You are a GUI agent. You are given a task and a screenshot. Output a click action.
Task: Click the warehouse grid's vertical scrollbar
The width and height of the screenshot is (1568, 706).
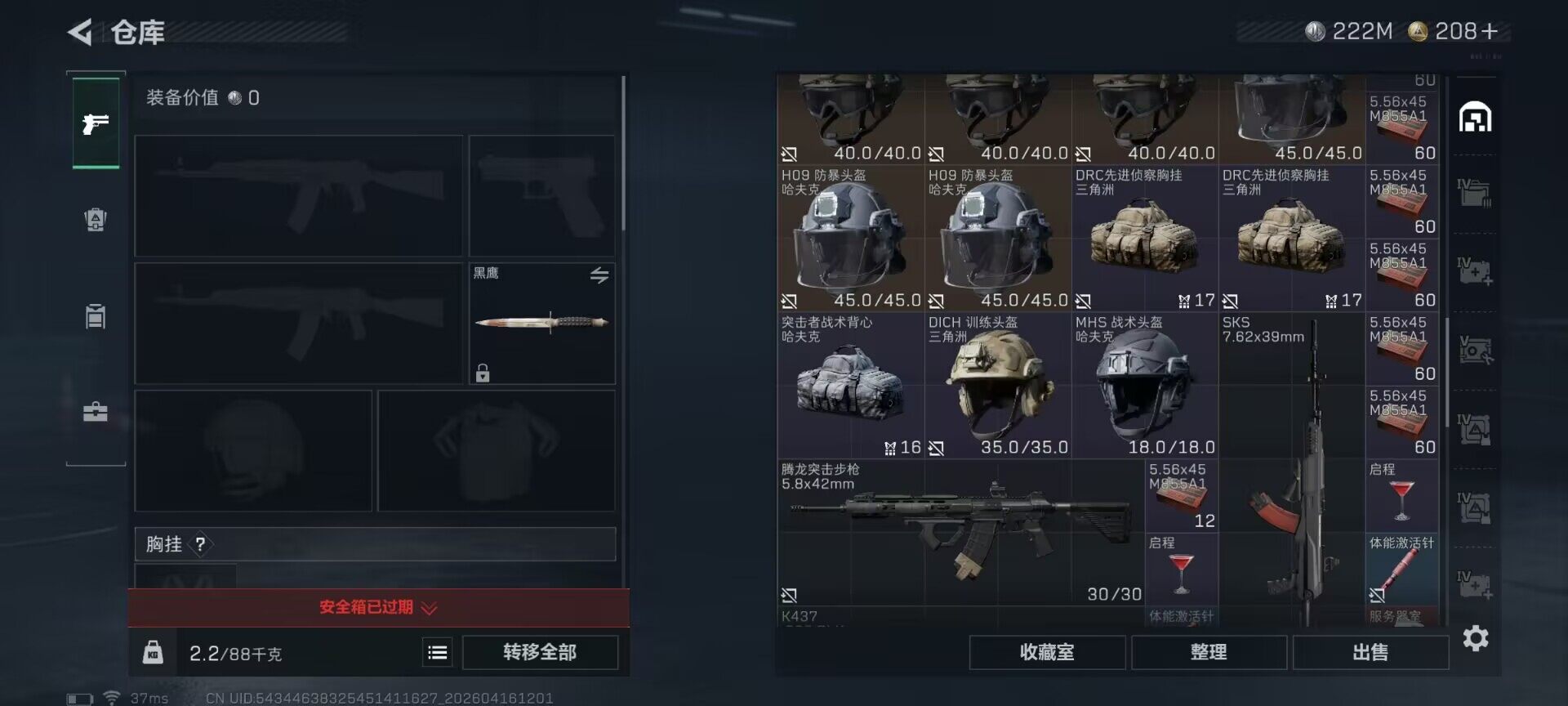[1447, 371]
